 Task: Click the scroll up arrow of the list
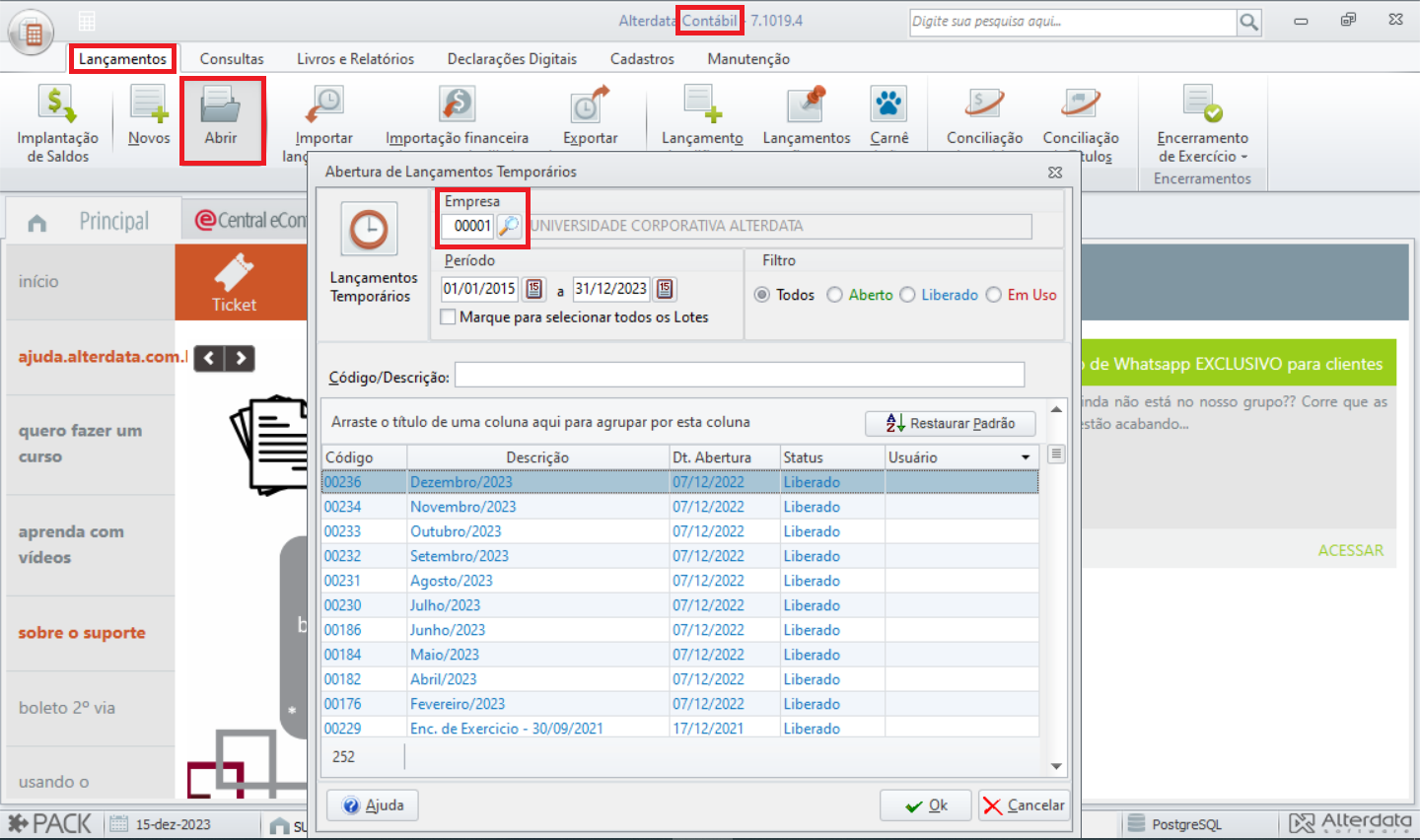click(x=1056, y=409)
